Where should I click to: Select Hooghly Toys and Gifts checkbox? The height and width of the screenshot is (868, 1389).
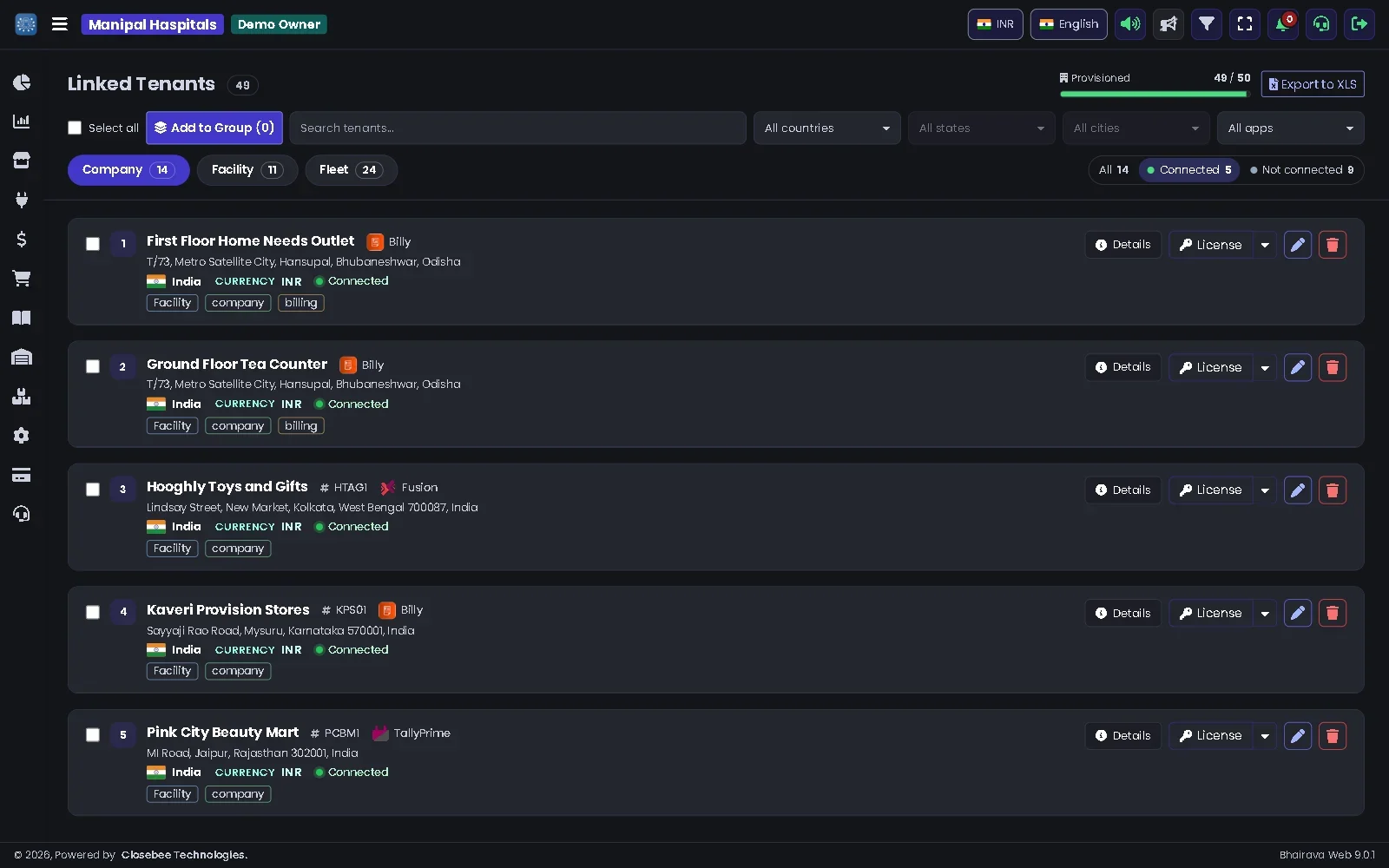pyautogui.click(x=93, y=490)
